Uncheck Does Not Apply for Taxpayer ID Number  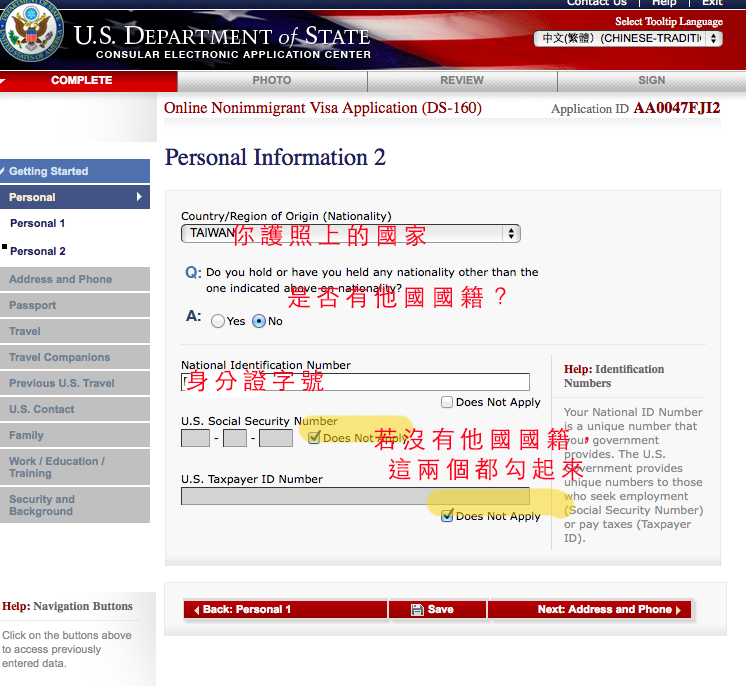tap(447, 515)
